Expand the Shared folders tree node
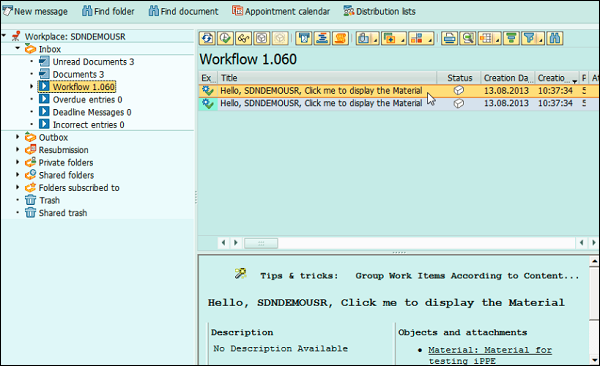 18,175
